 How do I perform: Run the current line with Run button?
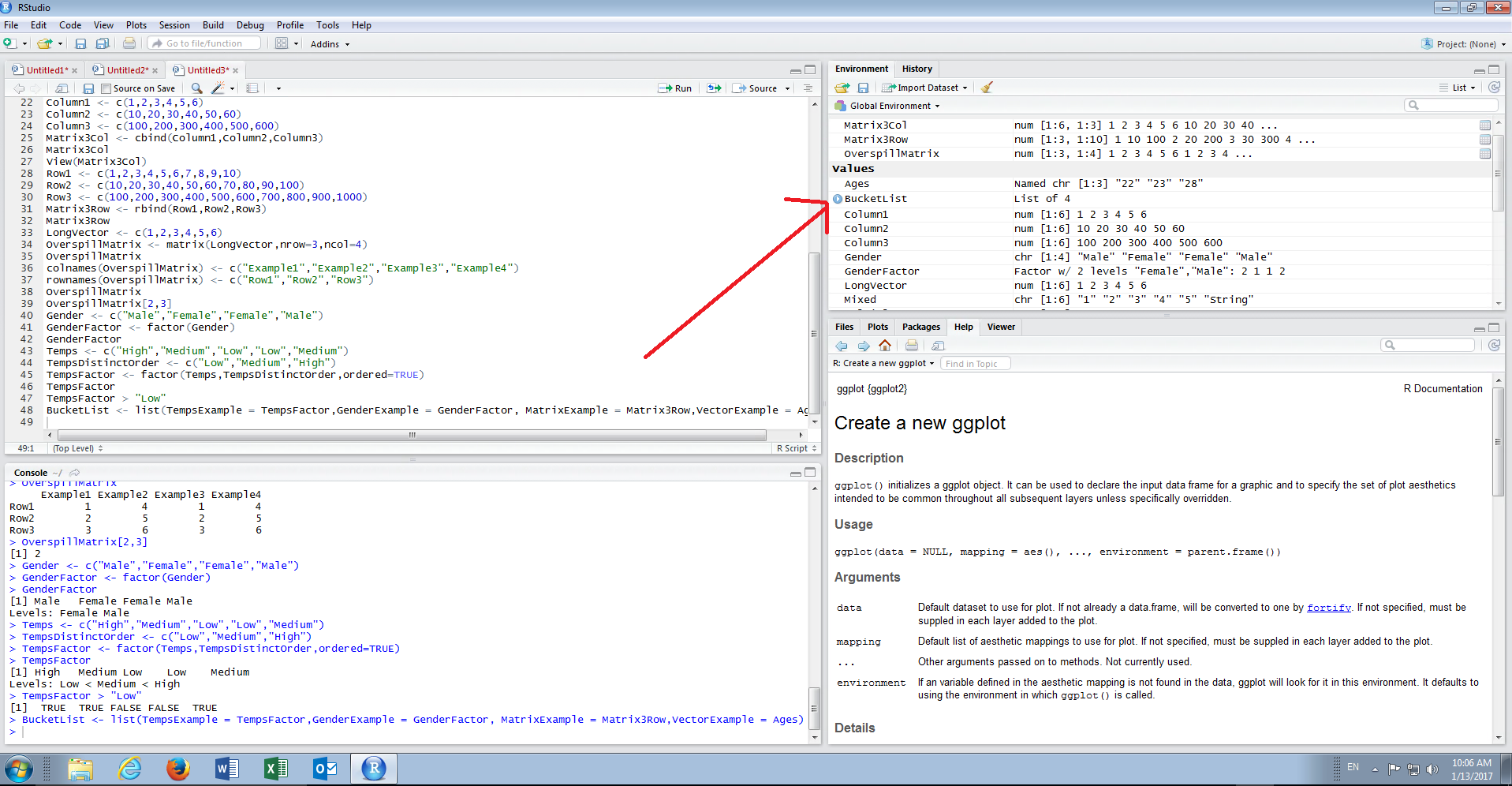(675, 88)
